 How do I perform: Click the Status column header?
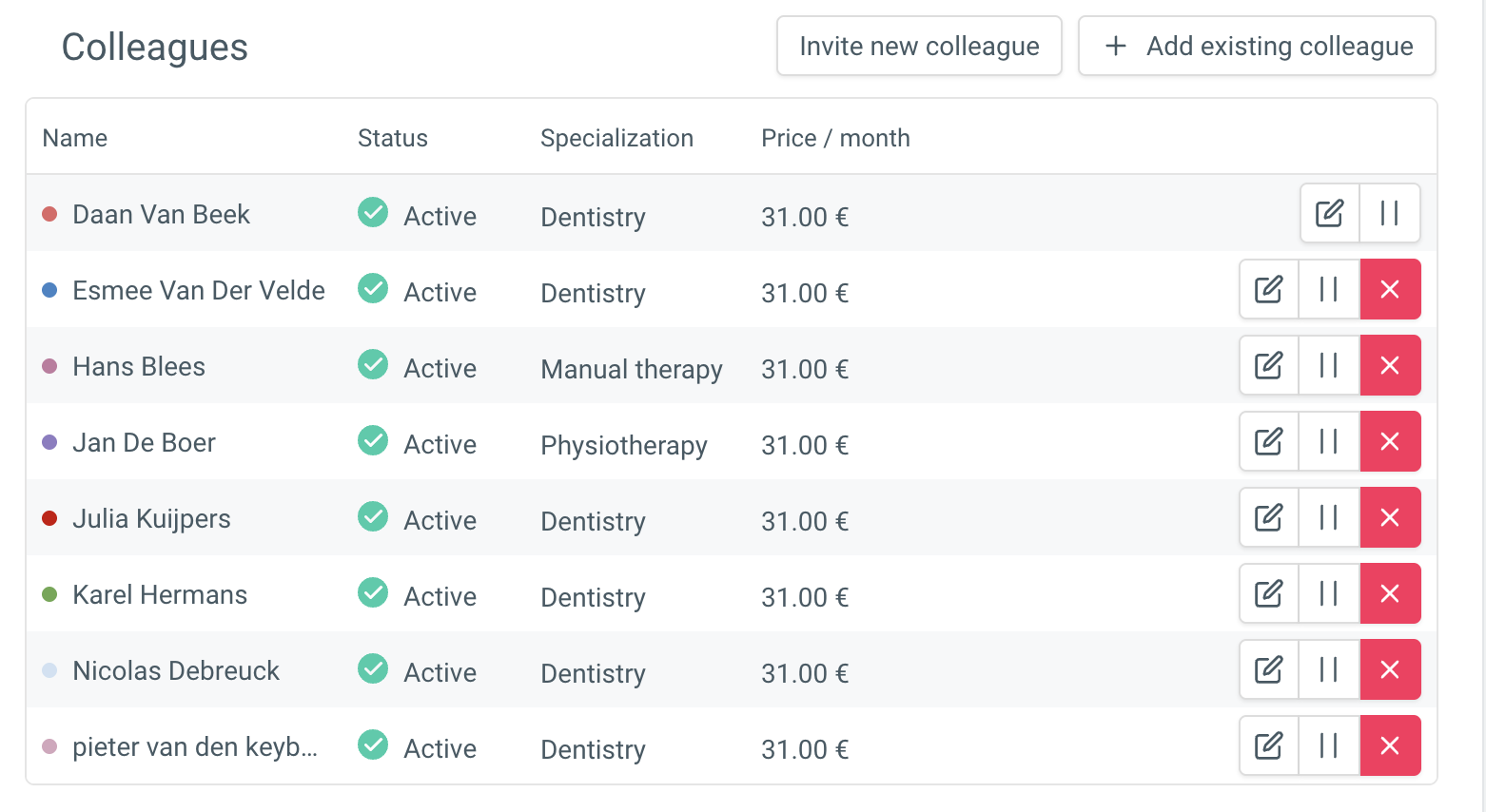pyautogui.click(x=392, y=138)
